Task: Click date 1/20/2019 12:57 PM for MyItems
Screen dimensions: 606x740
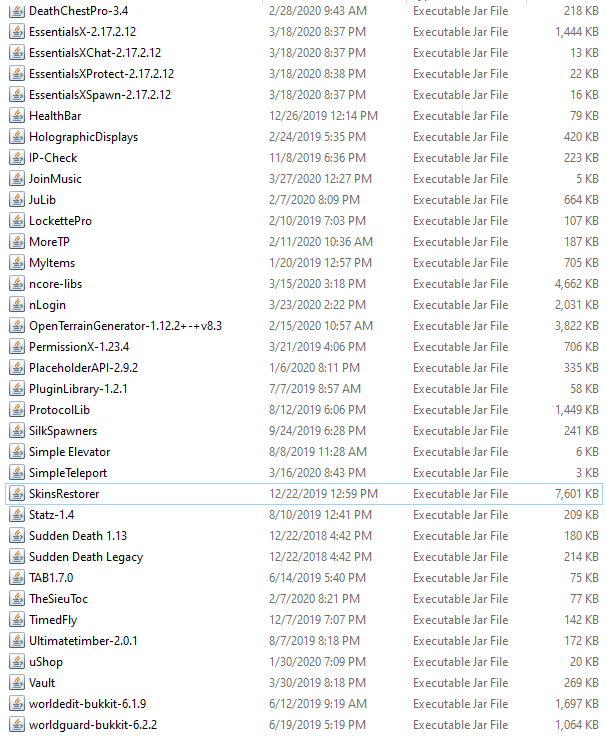Action: pos(320,263)
